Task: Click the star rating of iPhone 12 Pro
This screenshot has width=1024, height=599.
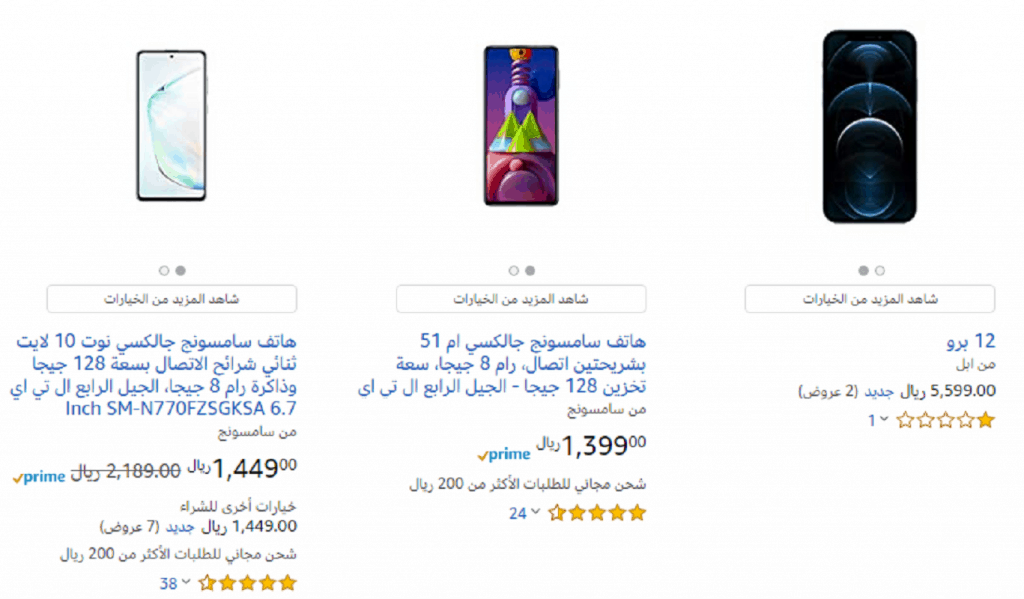Action: pyautogui.click(x=946, y=420)
